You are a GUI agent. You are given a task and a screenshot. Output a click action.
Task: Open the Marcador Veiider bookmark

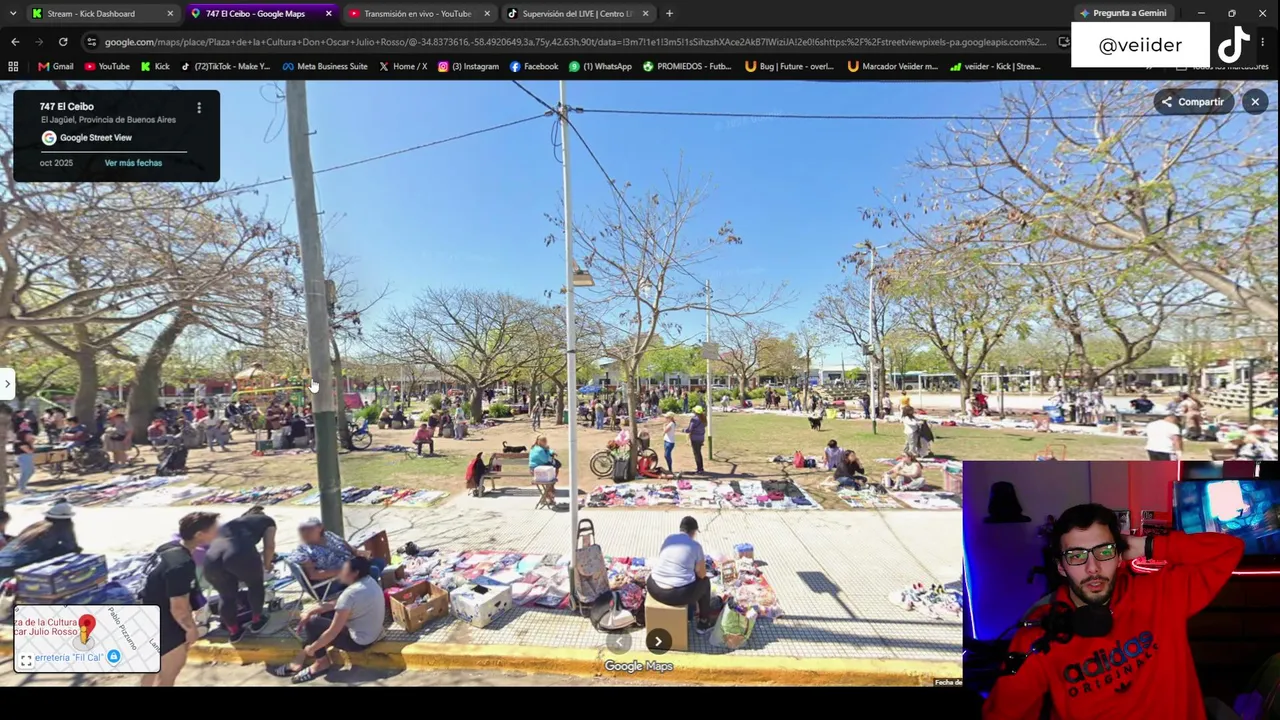point(892,66)
